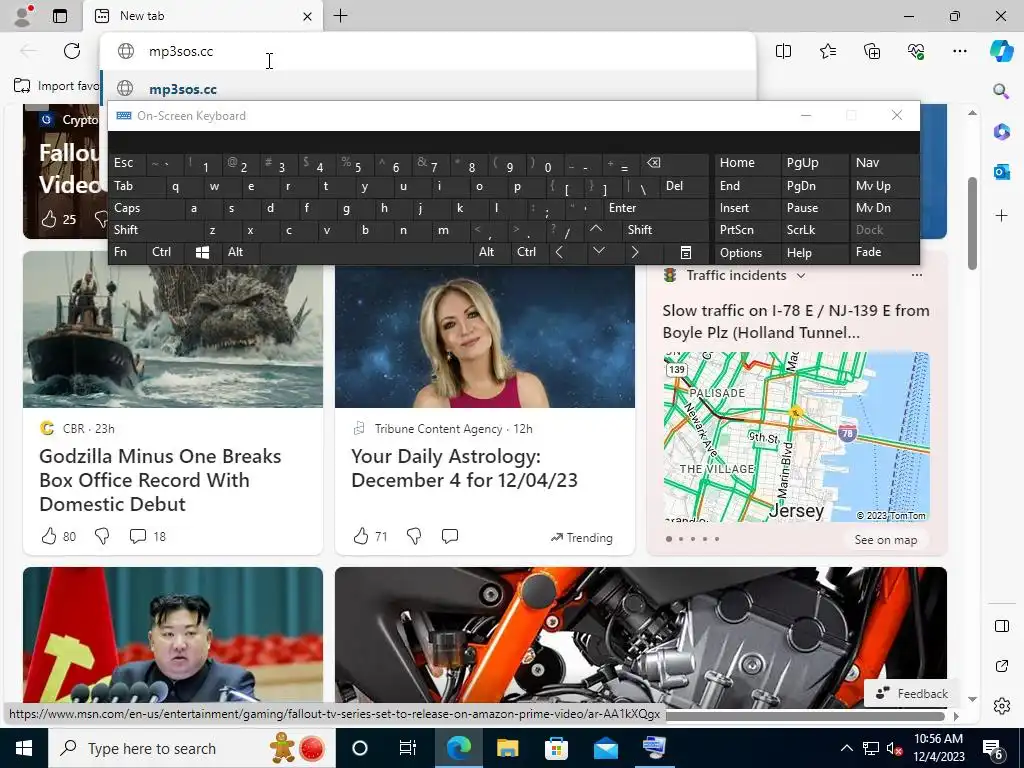Open Microsoft 365 sidebar icon
1024x768 pixels.
click(1001, 131)
